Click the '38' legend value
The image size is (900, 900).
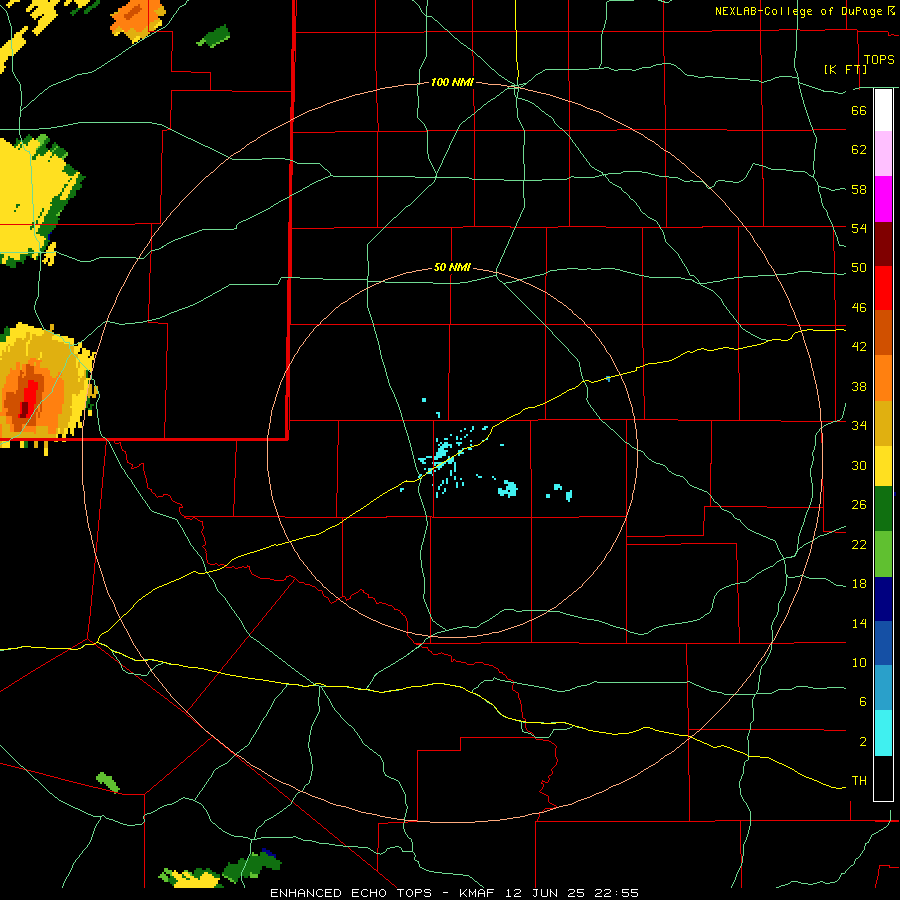[859, 387]
